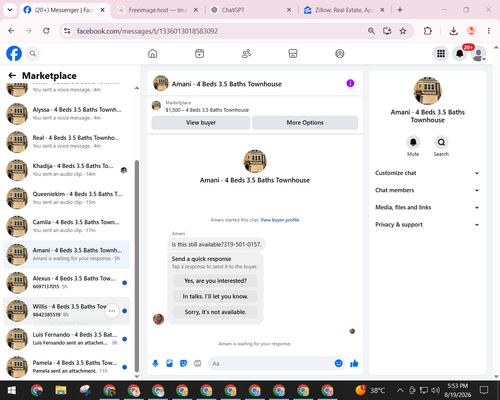Switch to the Freeimage.host tab

(x=157, y=10)
